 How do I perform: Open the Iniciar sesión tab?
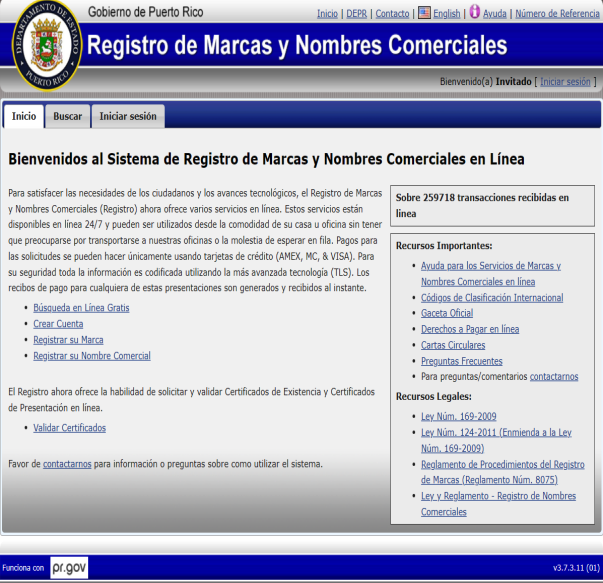(128, 116)
